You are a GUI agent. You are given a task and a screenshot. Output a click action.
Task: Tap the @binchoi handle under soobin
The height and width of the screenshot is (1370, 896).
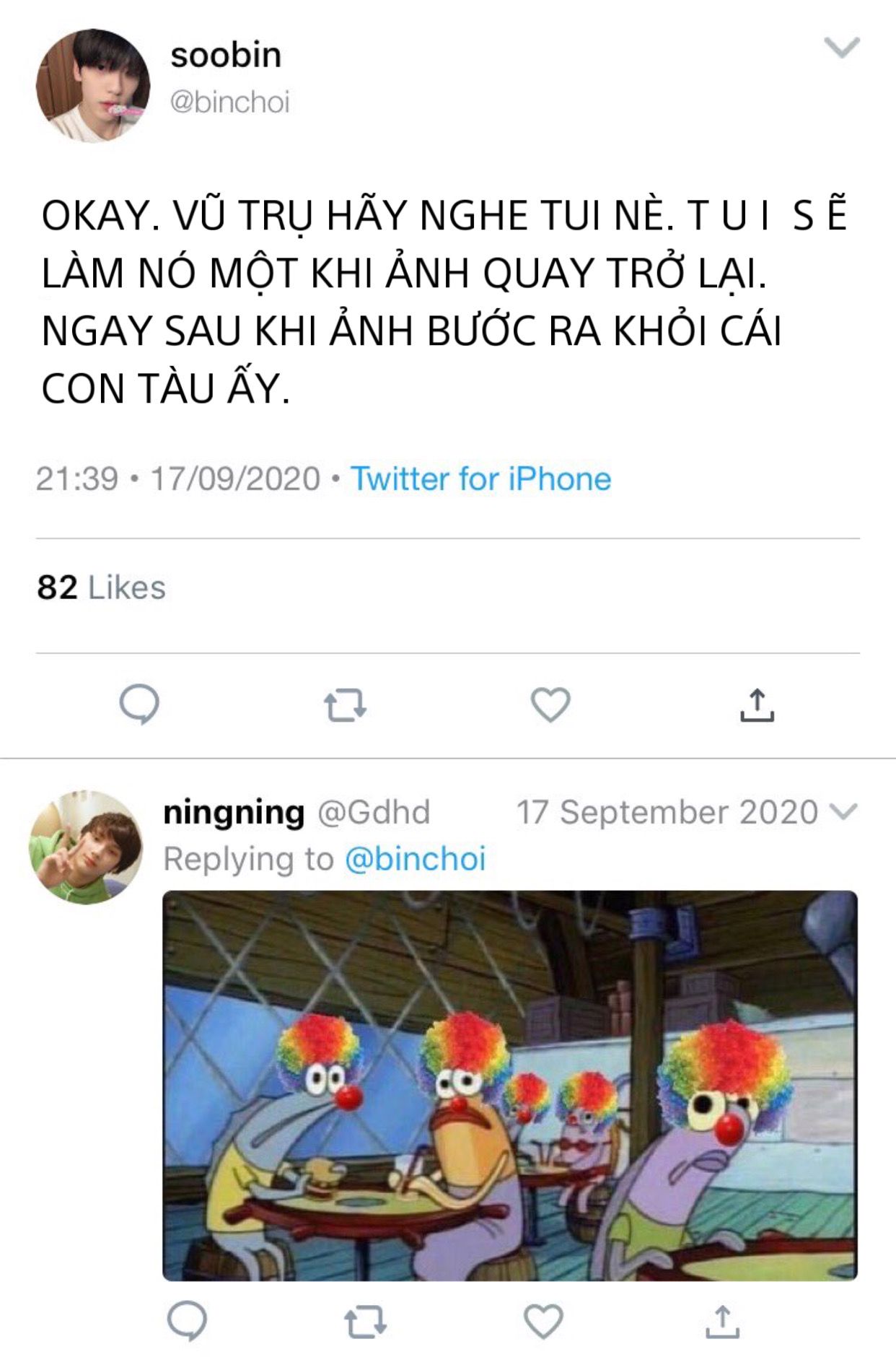click(x=229, y=102)
